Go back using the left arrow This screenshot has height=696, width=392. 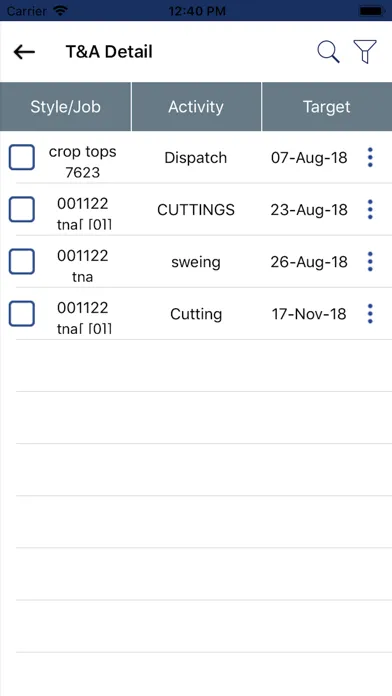click(24, 52)
